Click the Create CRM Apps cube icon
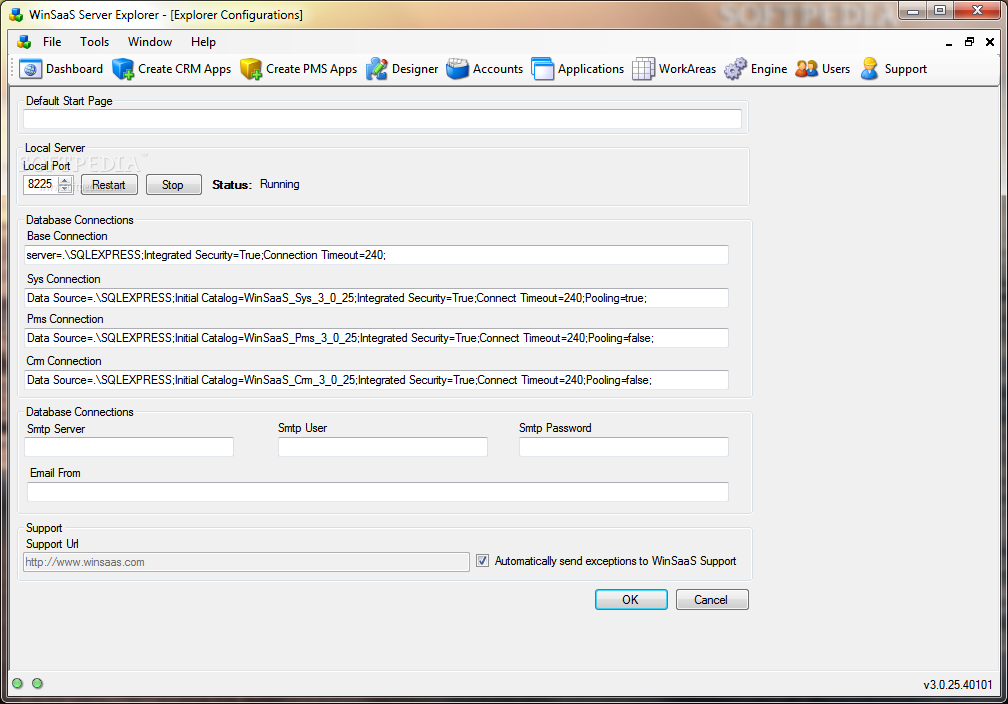 (x=123, y=69)
